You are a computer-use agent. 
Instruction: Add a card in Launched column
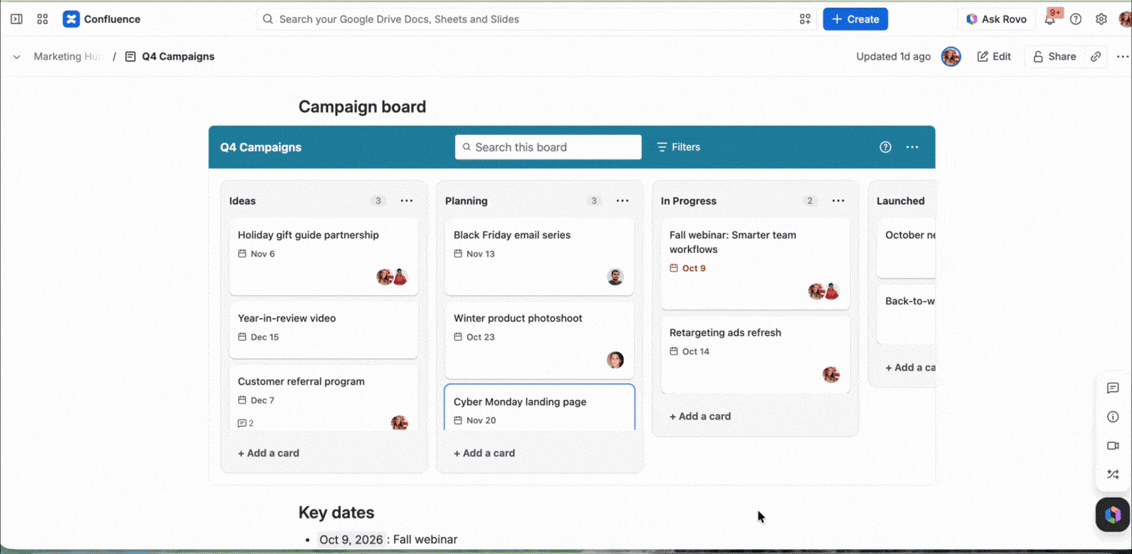(x=910, y=367)
